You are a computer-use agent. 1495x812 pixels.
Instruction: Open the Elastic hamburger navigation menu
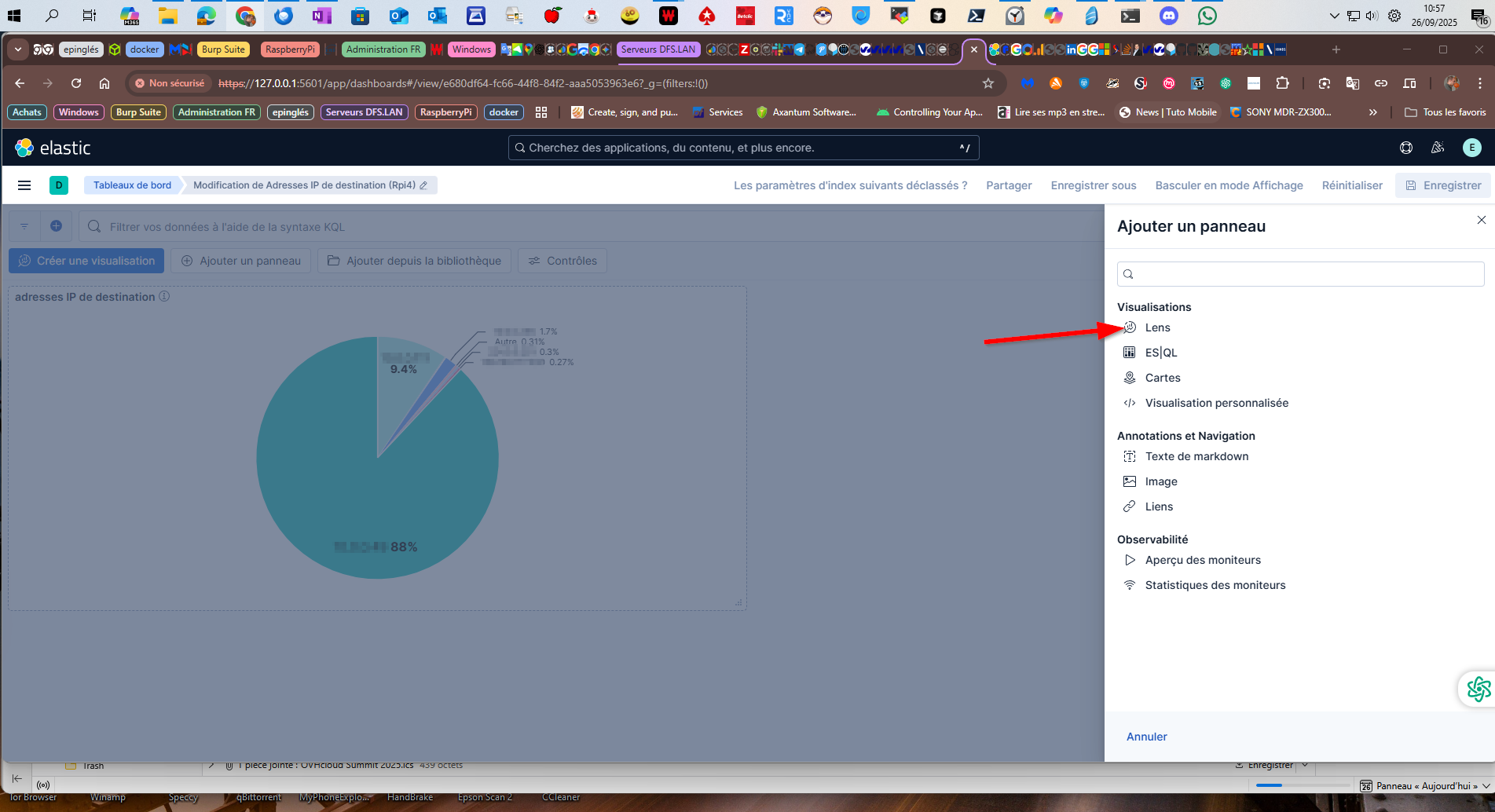pos(24,185)
